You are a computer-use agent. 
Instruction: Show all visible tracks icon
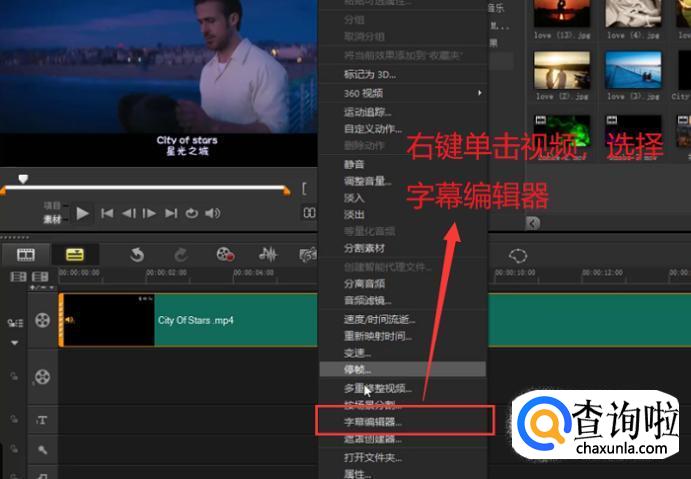[x=18, y=277]
